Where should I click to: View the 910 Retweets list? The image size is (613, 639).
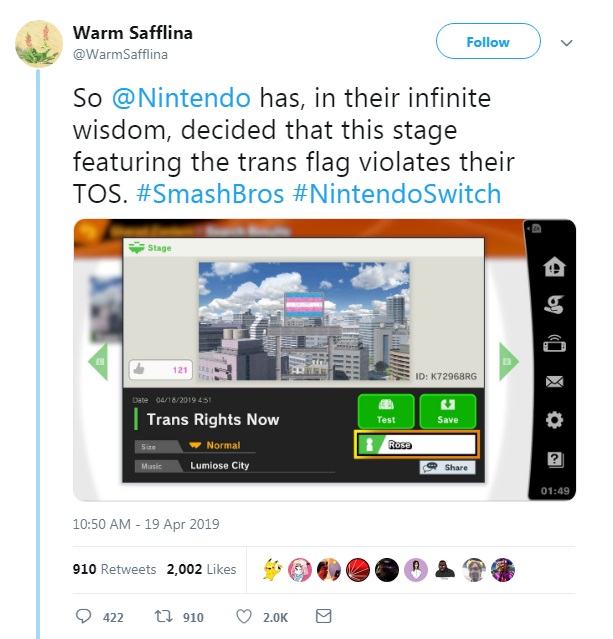coord(115,569)
